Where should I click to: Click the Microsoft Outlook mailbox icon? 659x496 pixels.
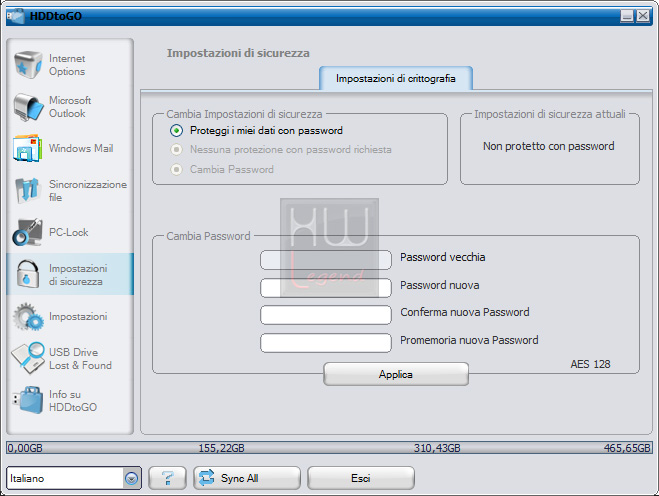[28, 107]
